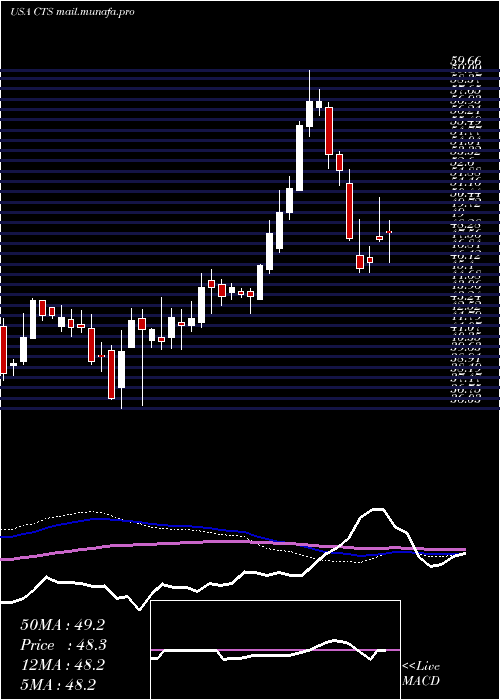500x700 pixels.
Task: Click the '5MA : 48.2' readout
Action: pos(58,684)
